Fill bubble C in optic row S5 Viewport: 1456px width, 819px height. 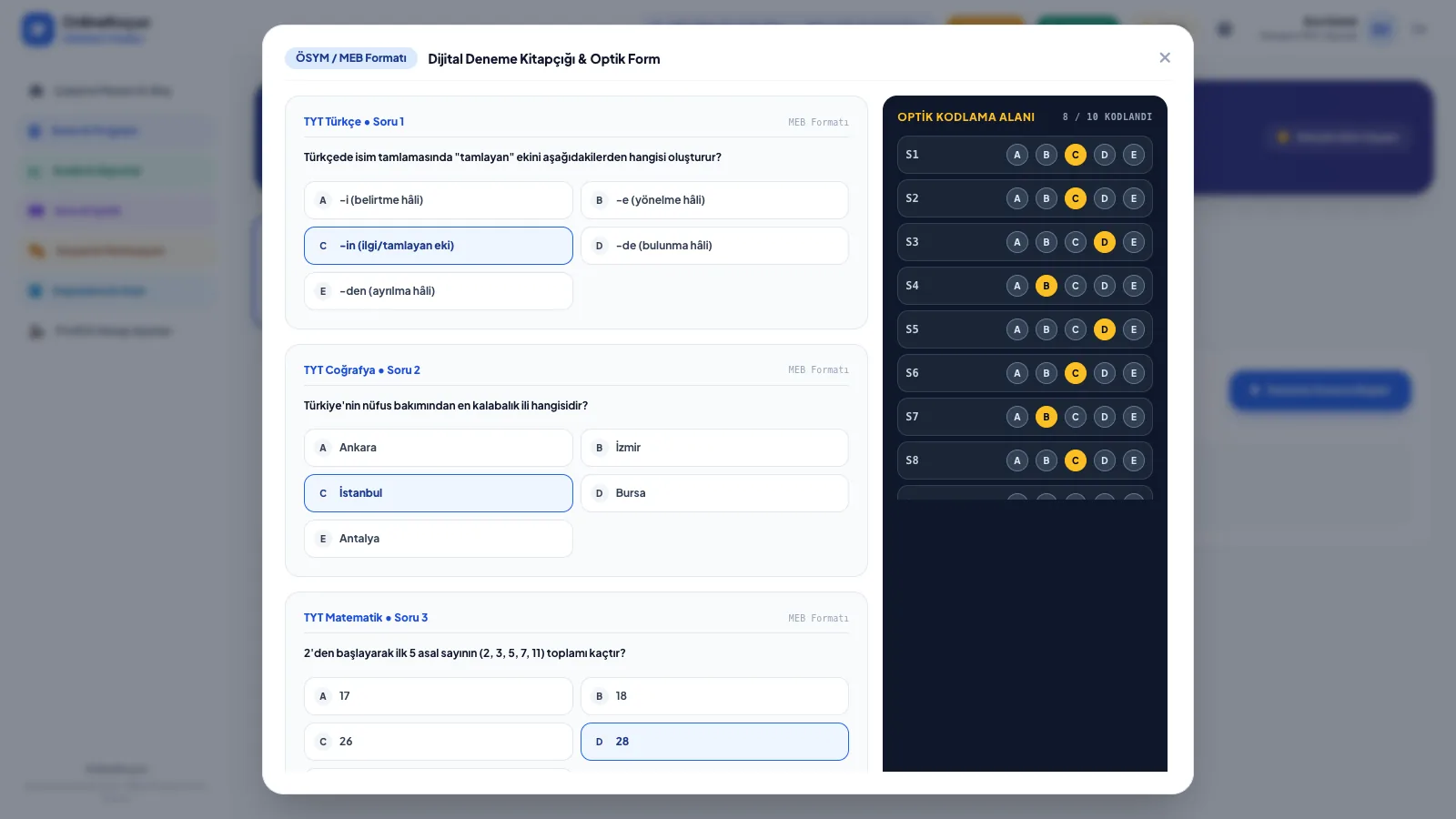click(x=1076, y=329)
